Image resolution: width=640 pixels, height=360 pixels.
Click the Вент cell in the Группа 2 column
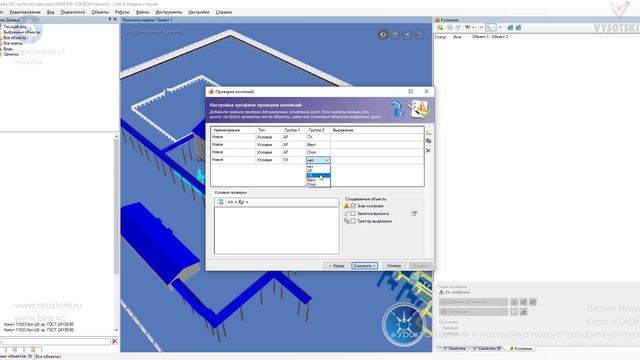[318, 145]
